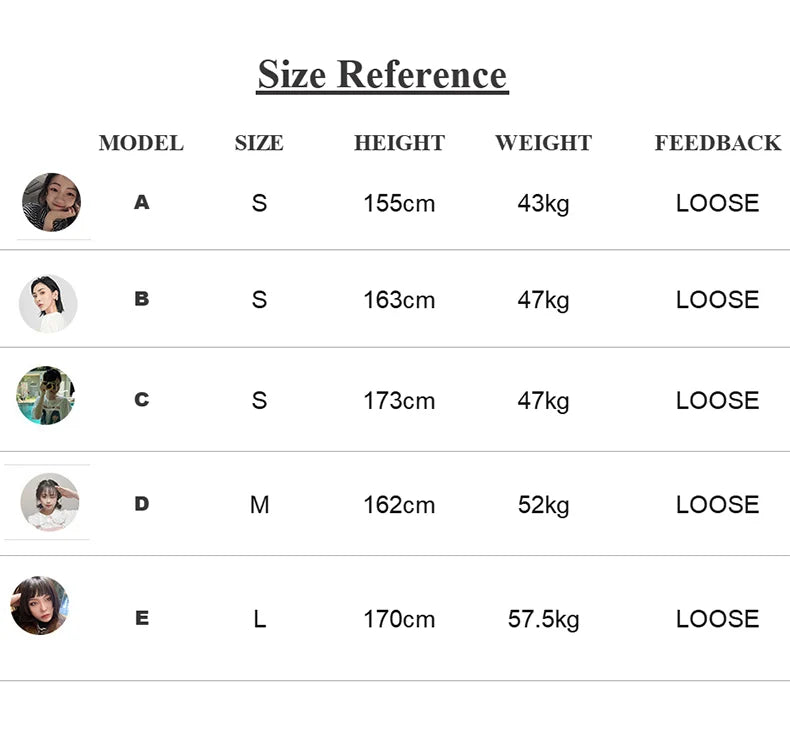Click the 155cm height value
The image size is (790, 750).
pos(399,203)
